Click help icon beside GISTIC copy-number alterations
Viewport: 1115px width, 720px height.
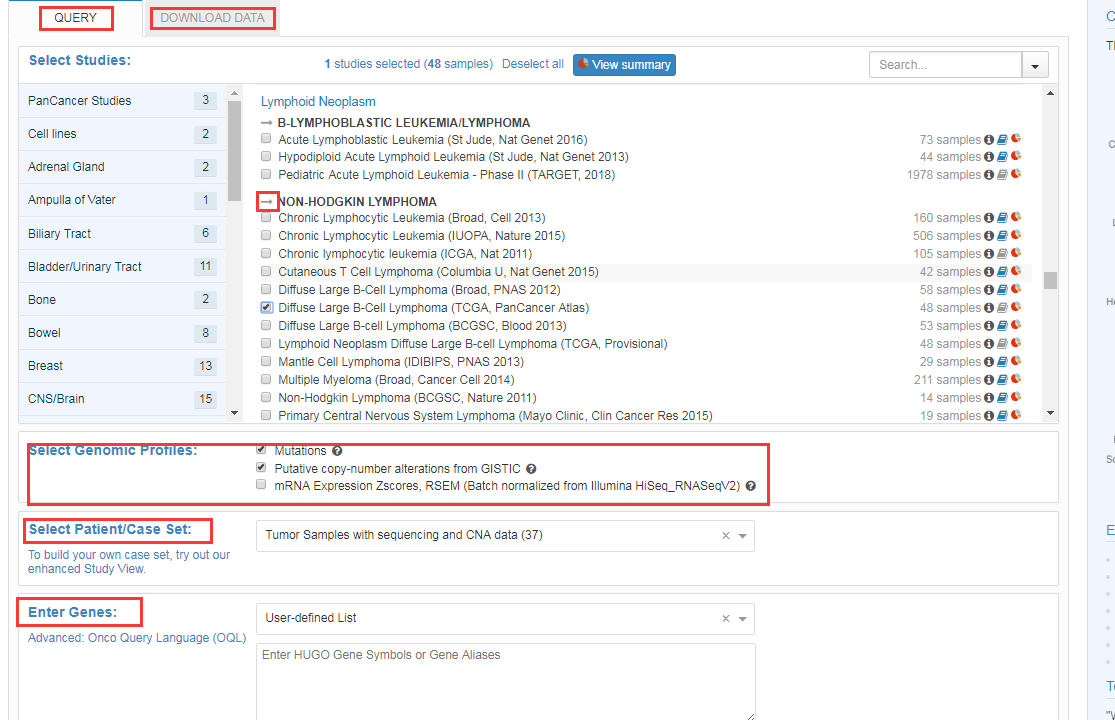(531, 469)
